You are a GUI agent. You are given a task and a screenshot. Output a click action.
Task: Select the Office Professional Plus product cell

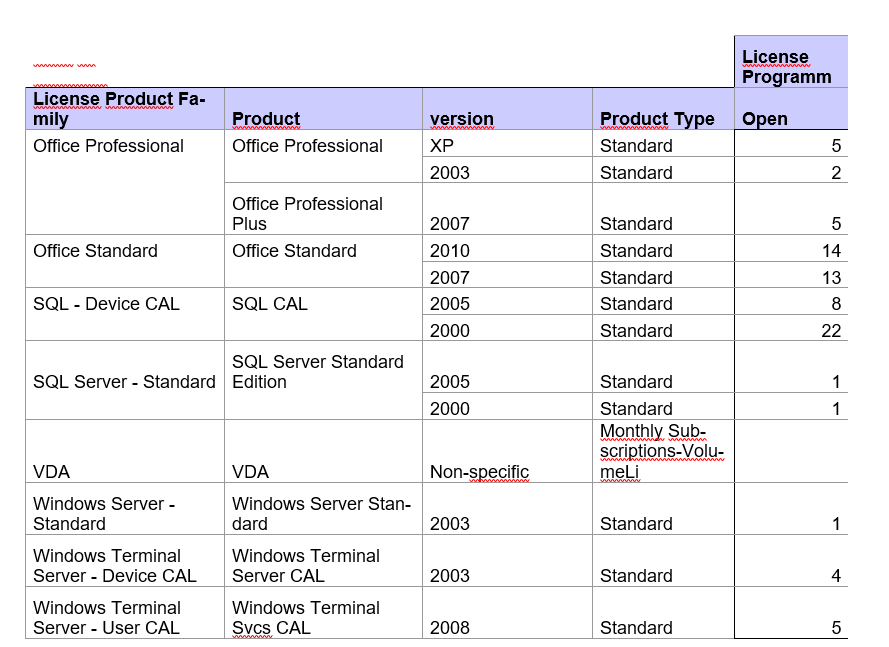pyautogui.click(x=323, y=209)
